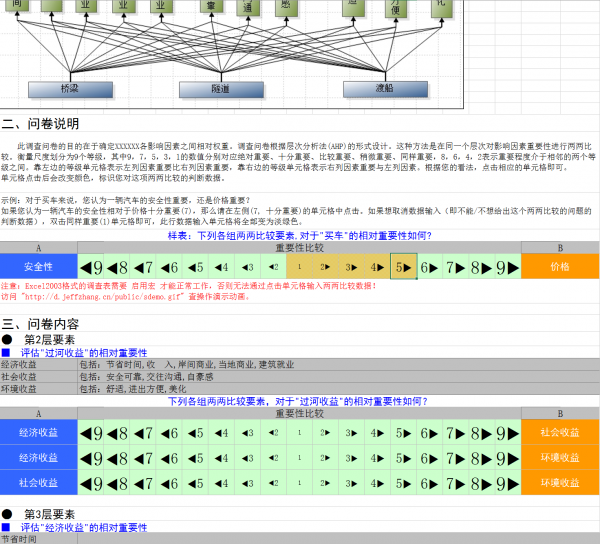Click the 渡船 box in the diagram
This screenshot has height=544, width=600.
[x=385, y=89]
